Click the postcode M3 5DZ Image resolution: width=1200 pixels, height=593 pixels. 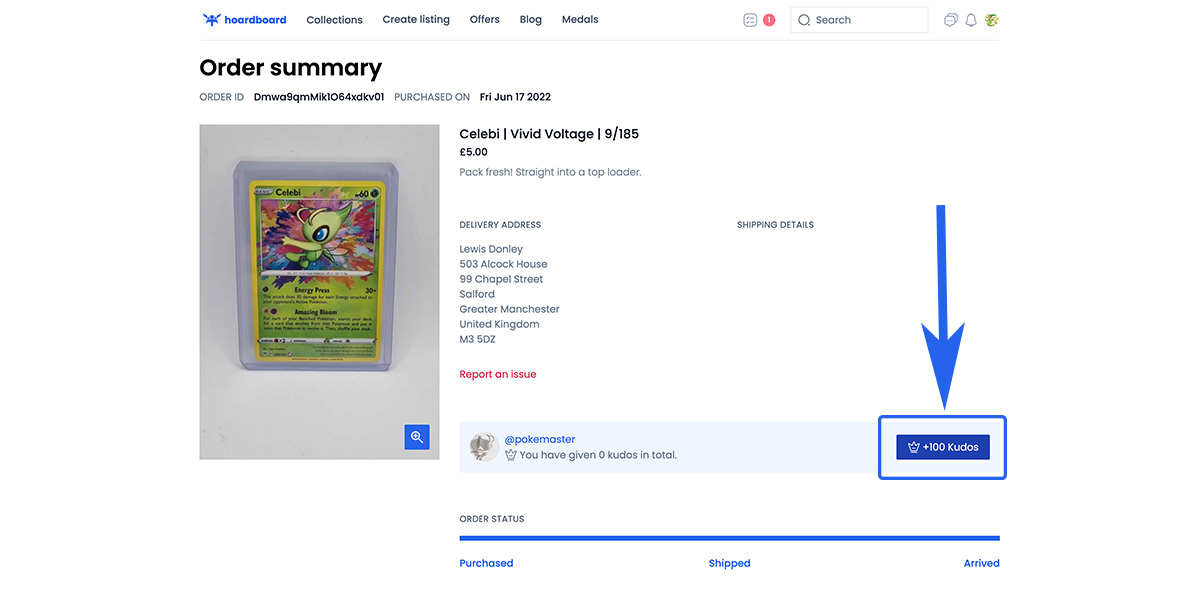tap(477, 339)
